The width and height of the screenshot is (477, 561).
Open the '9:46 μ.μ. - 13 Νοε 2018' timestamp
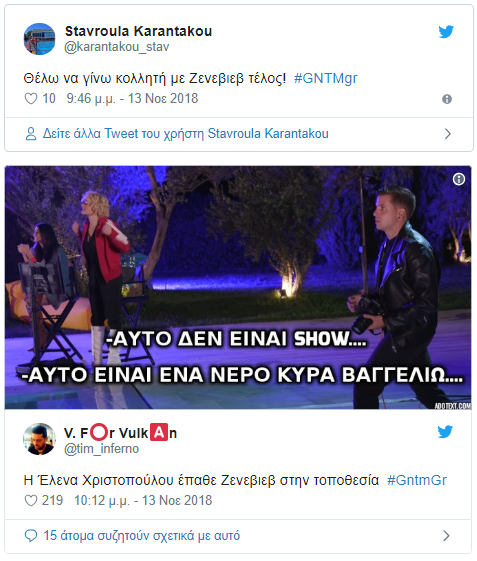(x=132, y=99)
